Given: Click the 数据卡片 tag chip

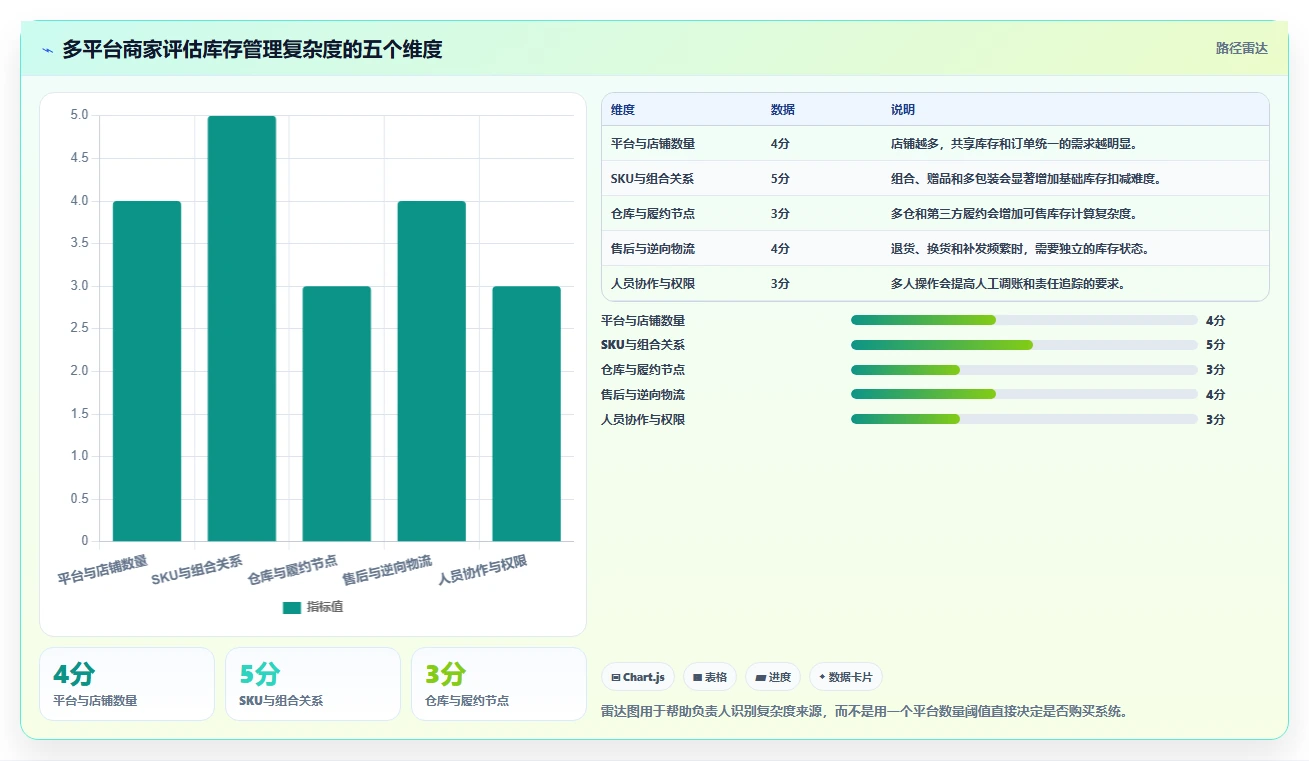Looking at the screenshot, I should pyautogui.click(x=846, y=677).
